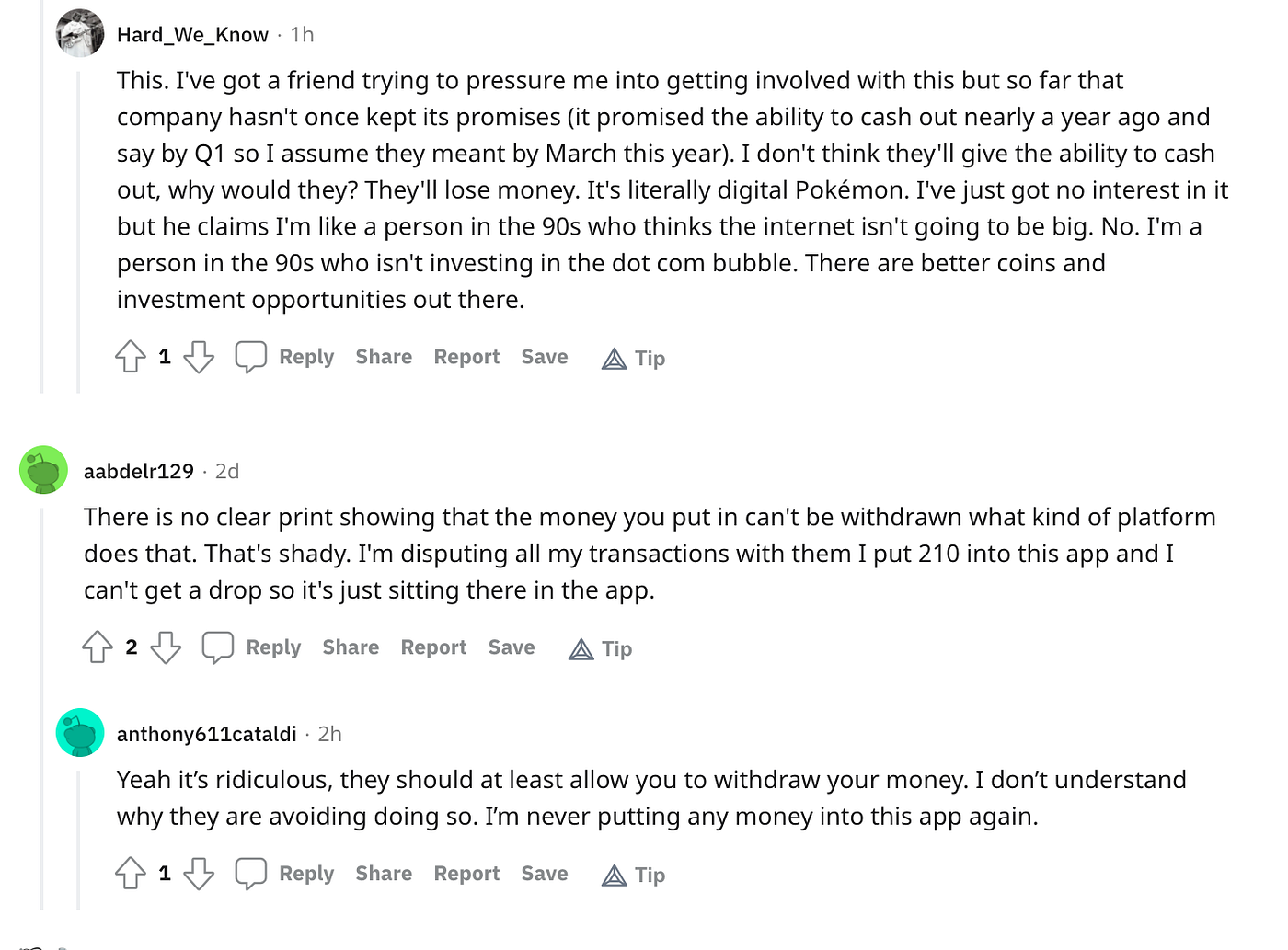This screenshot has width=1288, height=950.
Task: Open the aabdelr129 username link
Action: pos(139,471)
